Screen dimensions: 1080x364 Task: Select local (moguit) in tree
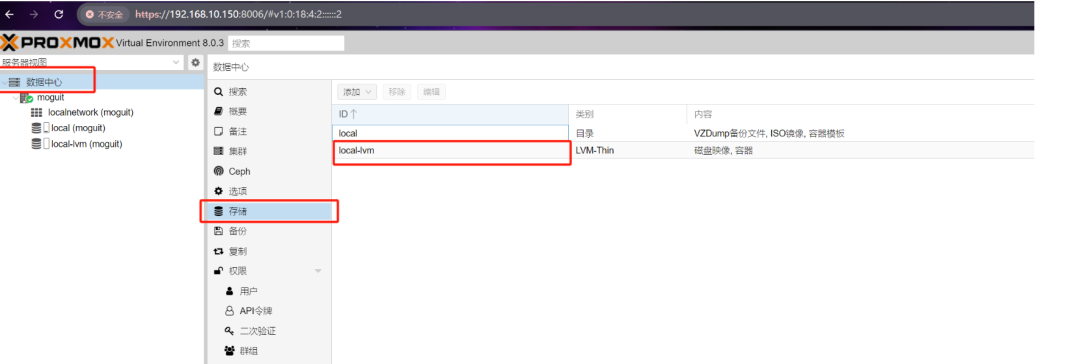pos(78,128)
